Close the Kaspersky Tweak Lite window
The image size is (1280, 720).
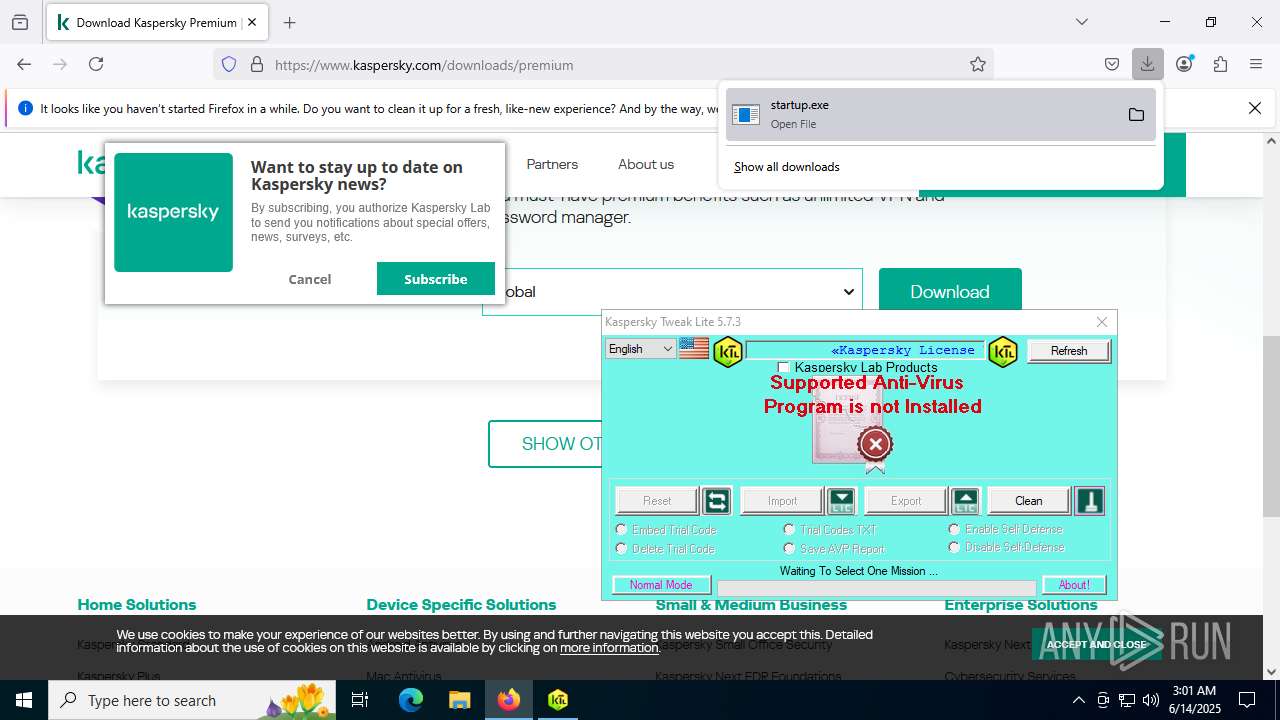(x=1102, y=322)
